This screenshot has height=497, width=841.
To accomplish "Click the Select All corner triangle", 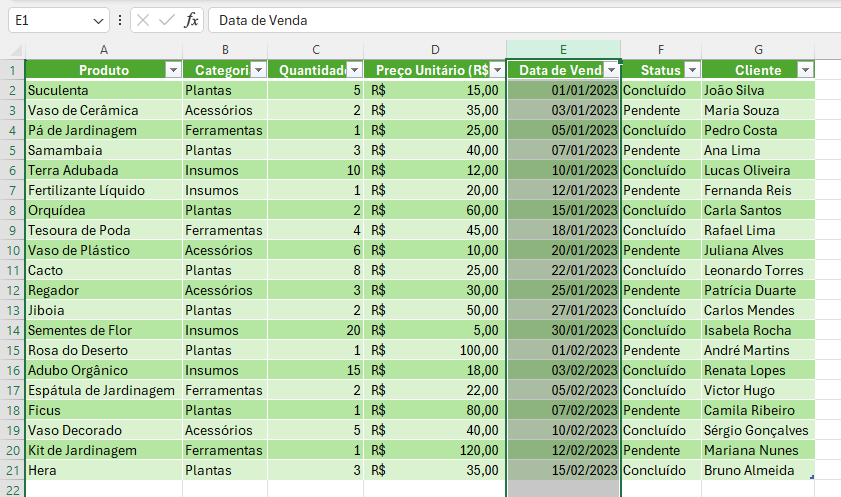I will pos(16,51).
